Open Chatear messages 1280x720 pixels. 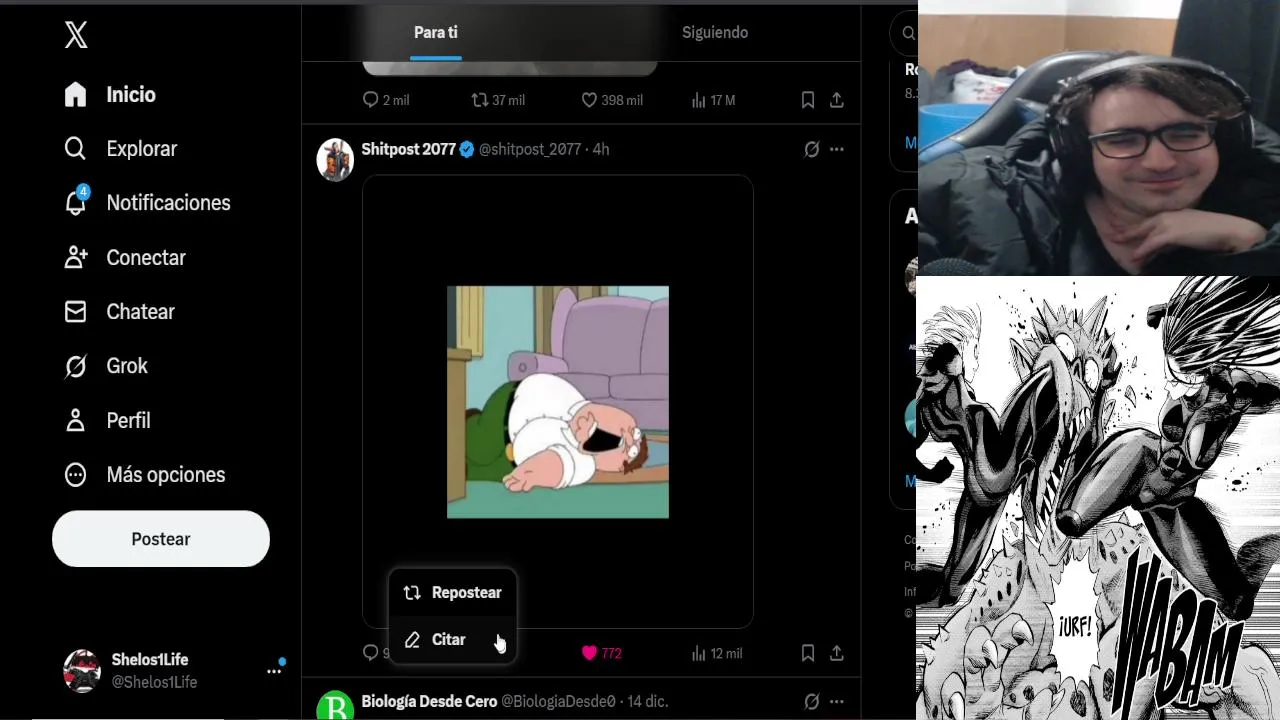click(x=119, y=312)
